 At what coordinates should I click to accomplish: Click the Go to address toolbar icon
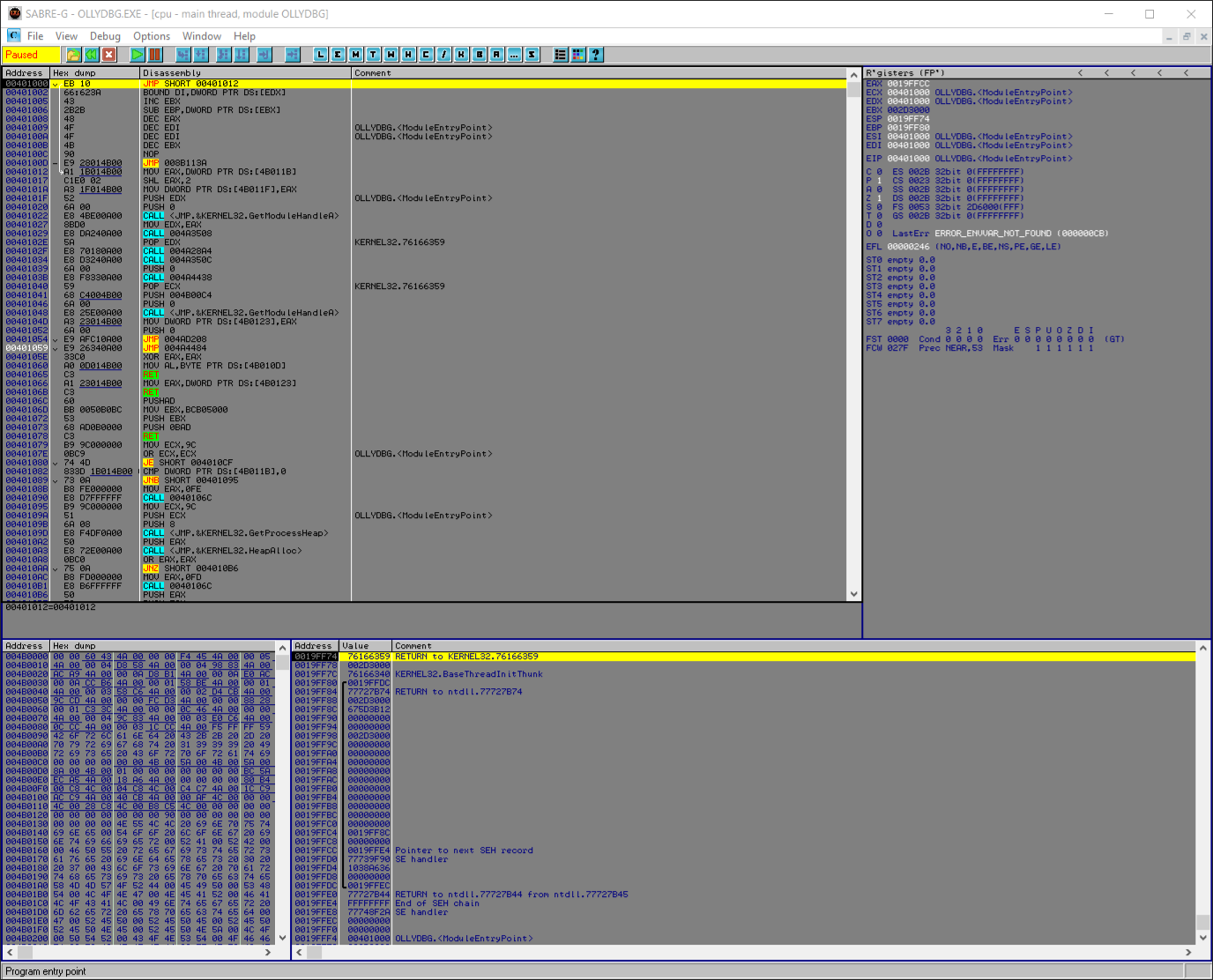pyautogui.click(x=293, y=55)
